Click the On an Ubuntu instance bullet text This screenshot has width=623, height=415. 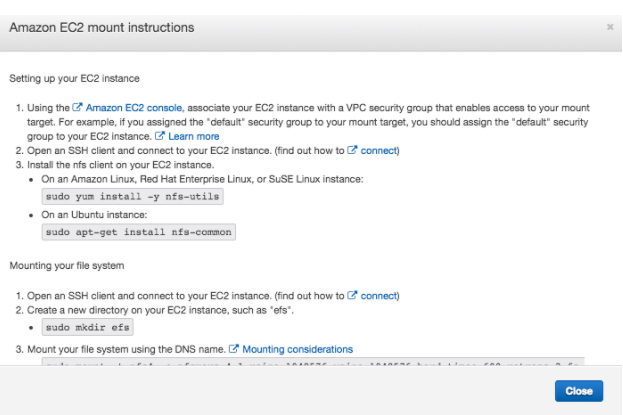pyautogui.click(x=94, y=215)
